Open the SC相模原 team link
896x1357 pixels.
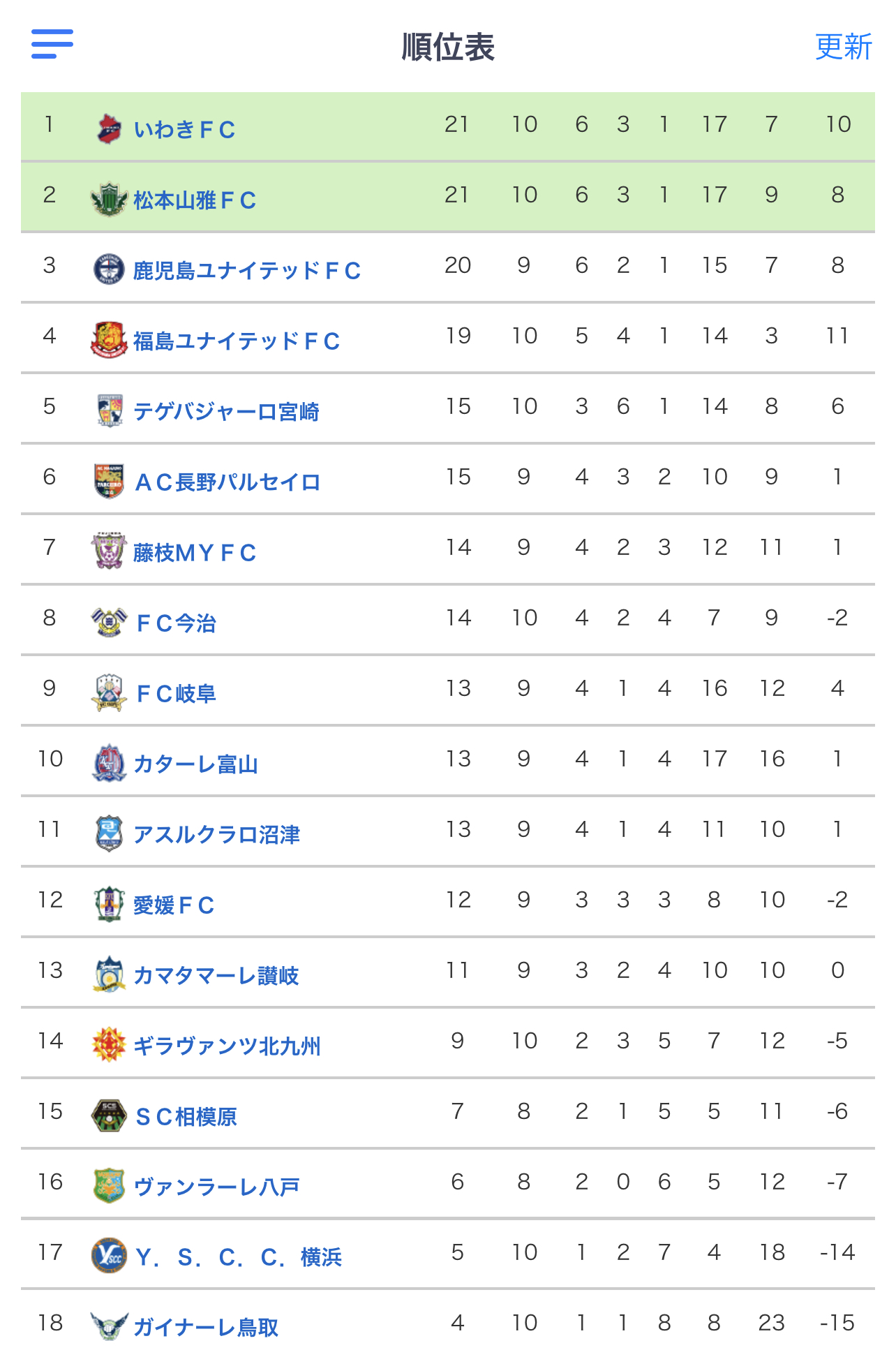186,1117
